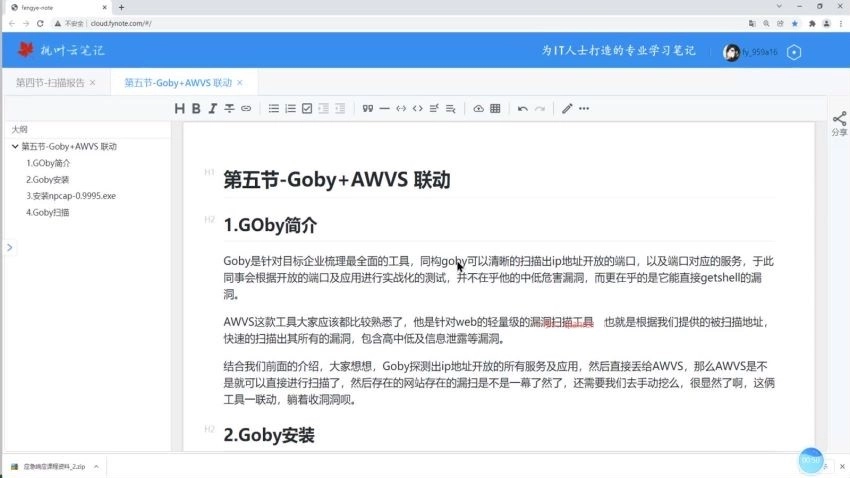Click the 第五节-Goby+AWVS 联动 document title
Image resolution: width=850 pixels, height=478 pixels.
[x=337, y=180]
